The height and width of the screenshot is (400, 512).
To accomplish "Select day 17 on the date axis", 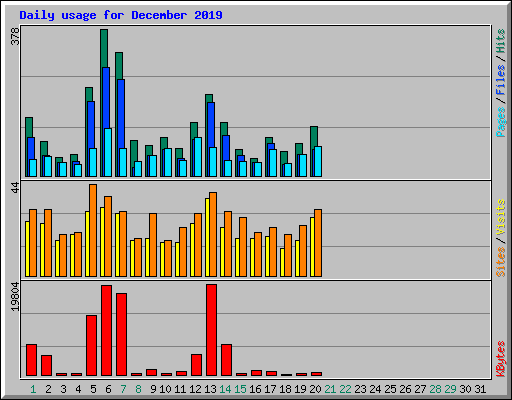I will (x=270, y=389).
